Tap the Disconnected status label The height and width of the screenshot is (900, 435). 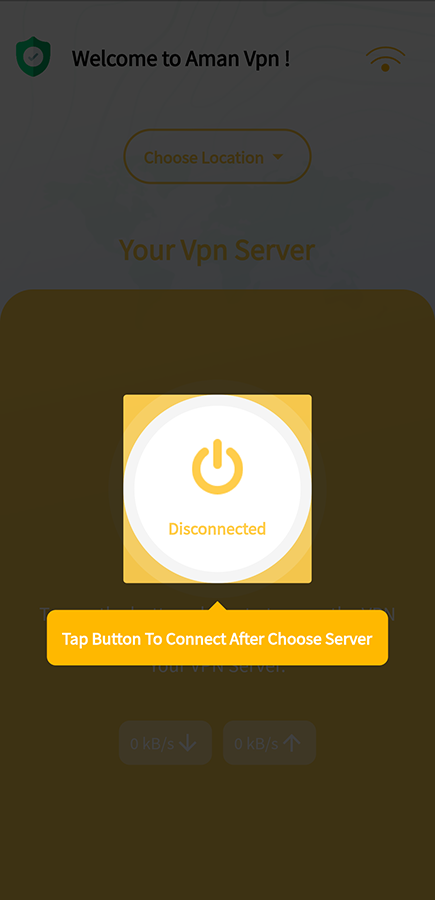(217, 529)
